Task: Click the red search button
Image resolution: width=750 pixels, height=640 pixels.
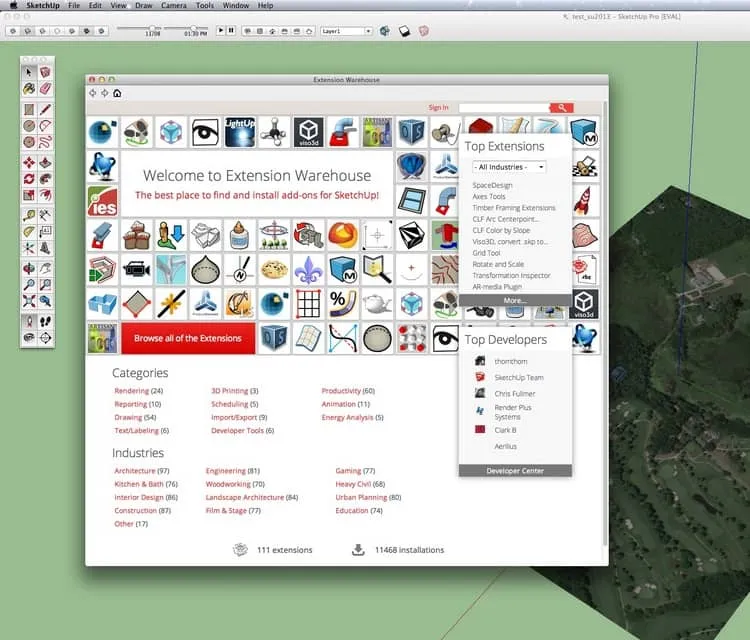Action: pyautogui.click(x=562, y=108)
